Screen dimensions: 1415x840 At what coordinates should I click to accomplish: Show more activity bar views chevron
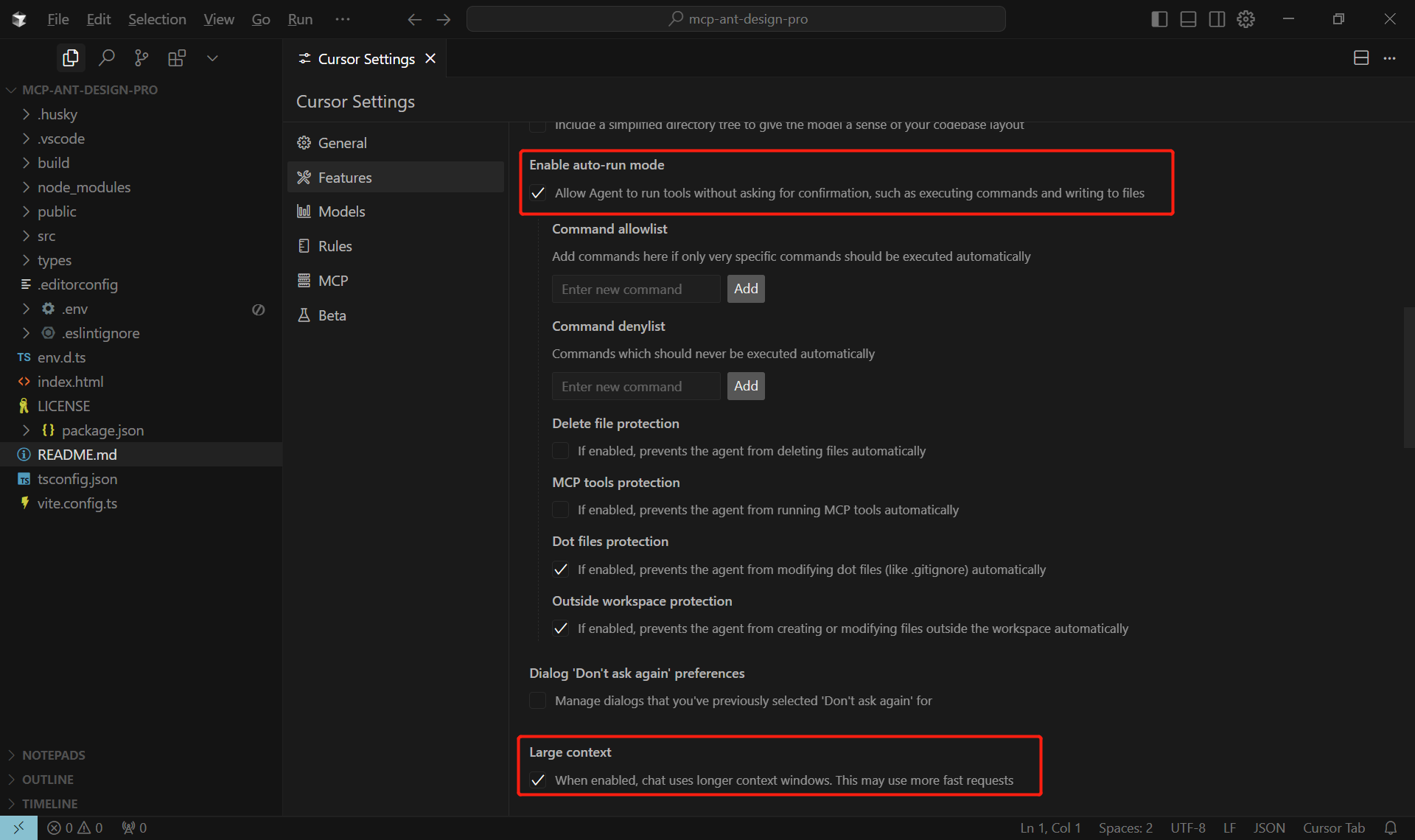[x=212, y=58]
